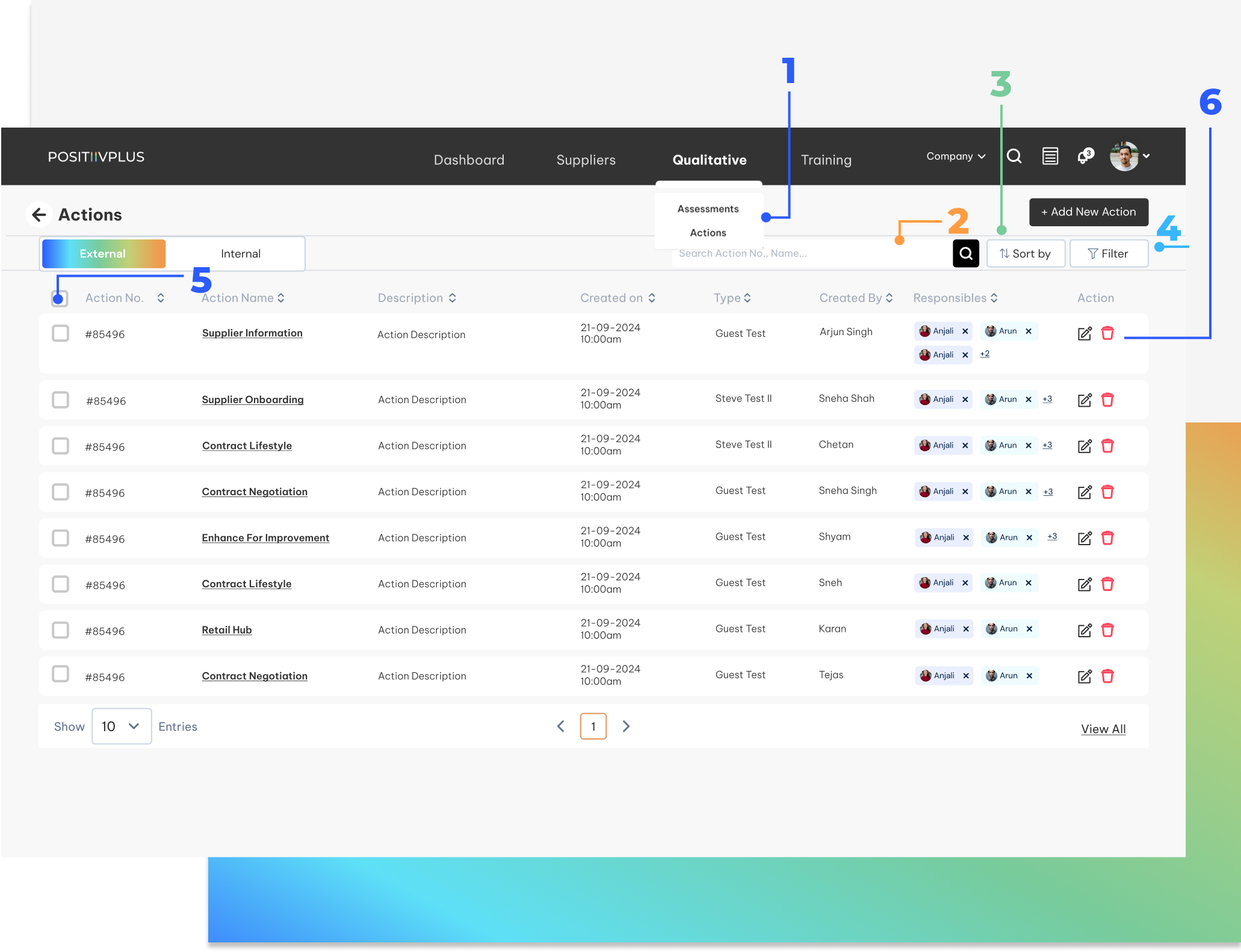Go to next page arrow
The width and height of the screenshot is (1241, 952).
click(626, 726)
